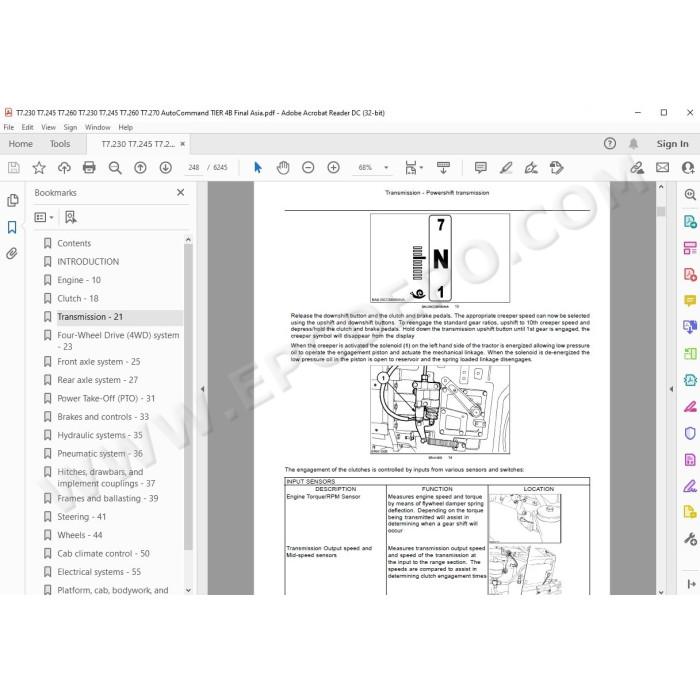Go to next page arrow
Viewport: 700px width, 700px height.
coord(166,168)
